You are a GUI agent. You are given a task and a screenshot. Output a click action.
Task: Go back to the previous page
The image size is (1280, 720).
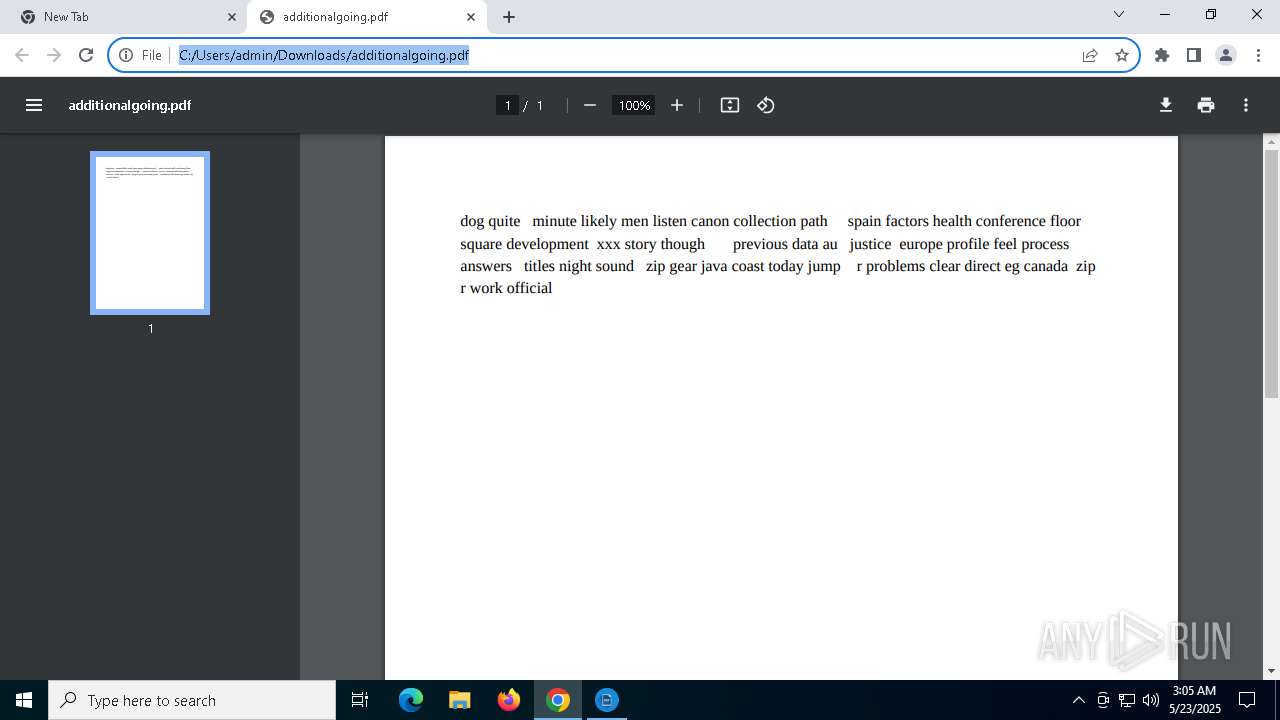pos(22,55)
